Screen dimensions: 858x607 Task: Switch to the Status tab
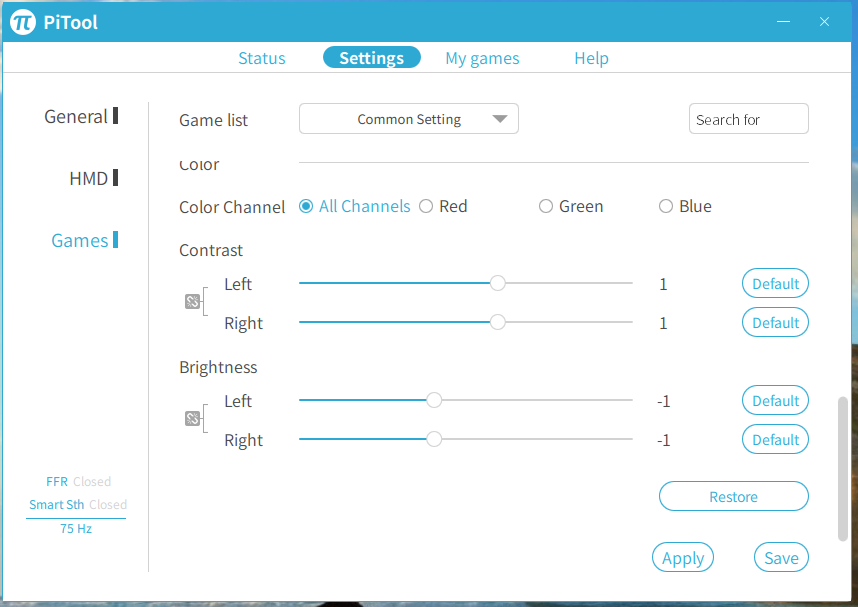[x=262, y=58]
